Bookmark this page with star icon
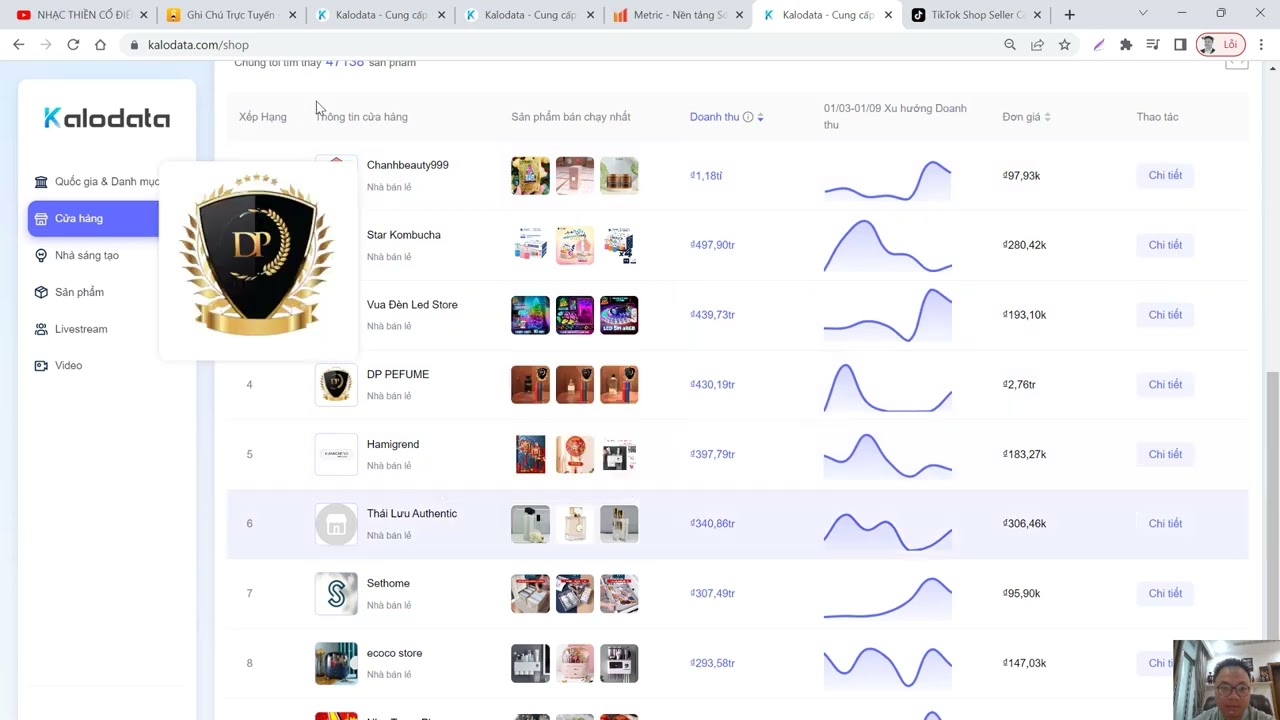The width and height of the screenshot is (1280, 720). pyautogui.click(x=1064, y=45)
